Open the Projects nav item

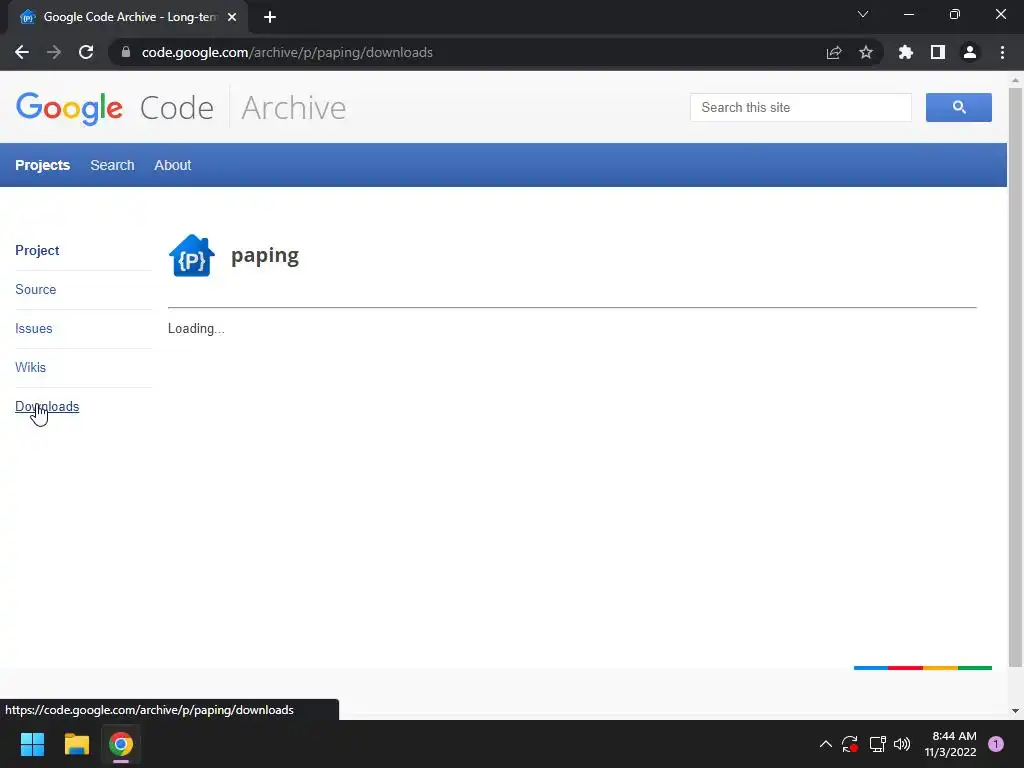click(42, 165)
